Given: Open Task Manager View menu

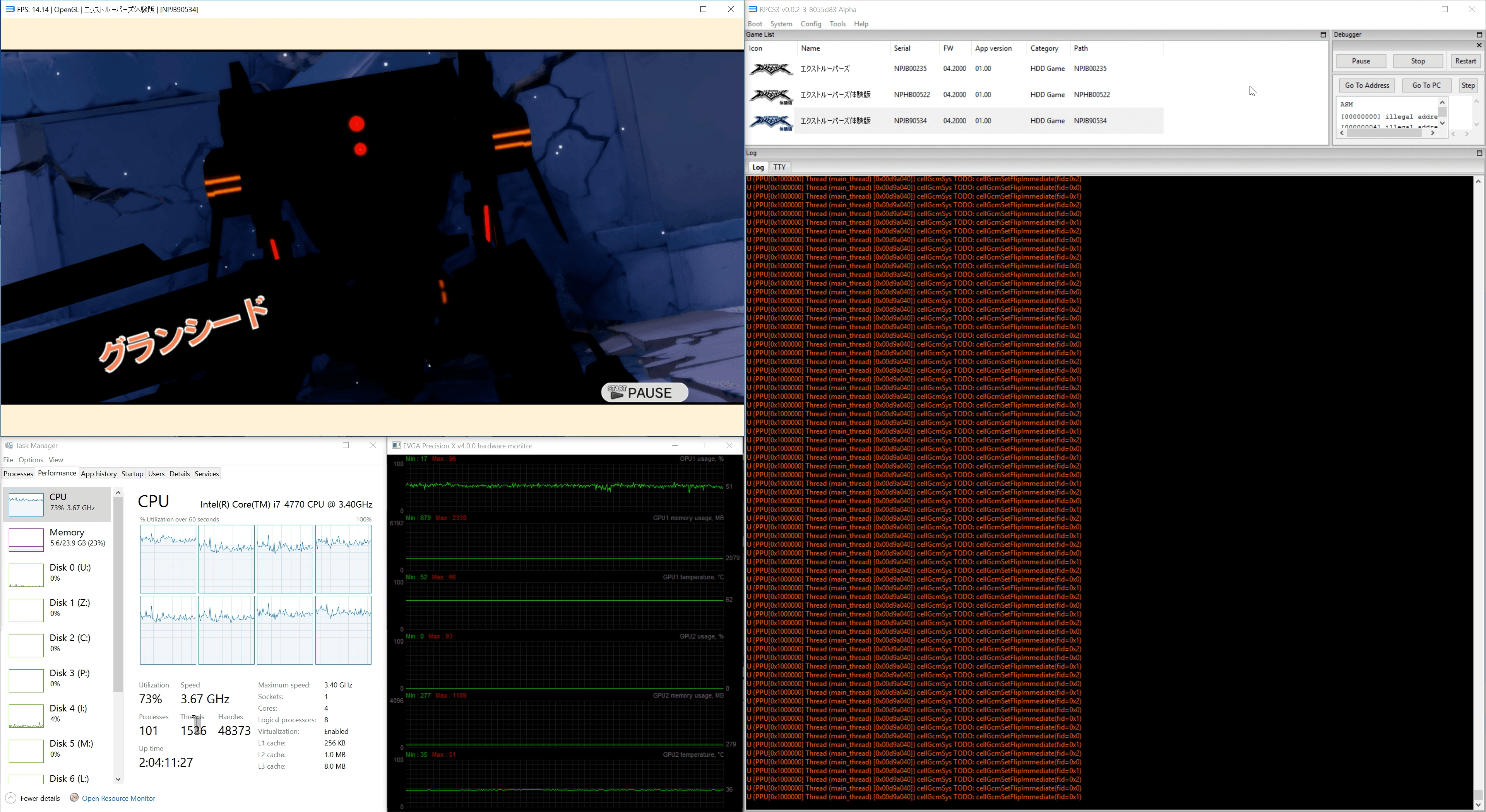Looking at the screenshot, I should point(55,460).
